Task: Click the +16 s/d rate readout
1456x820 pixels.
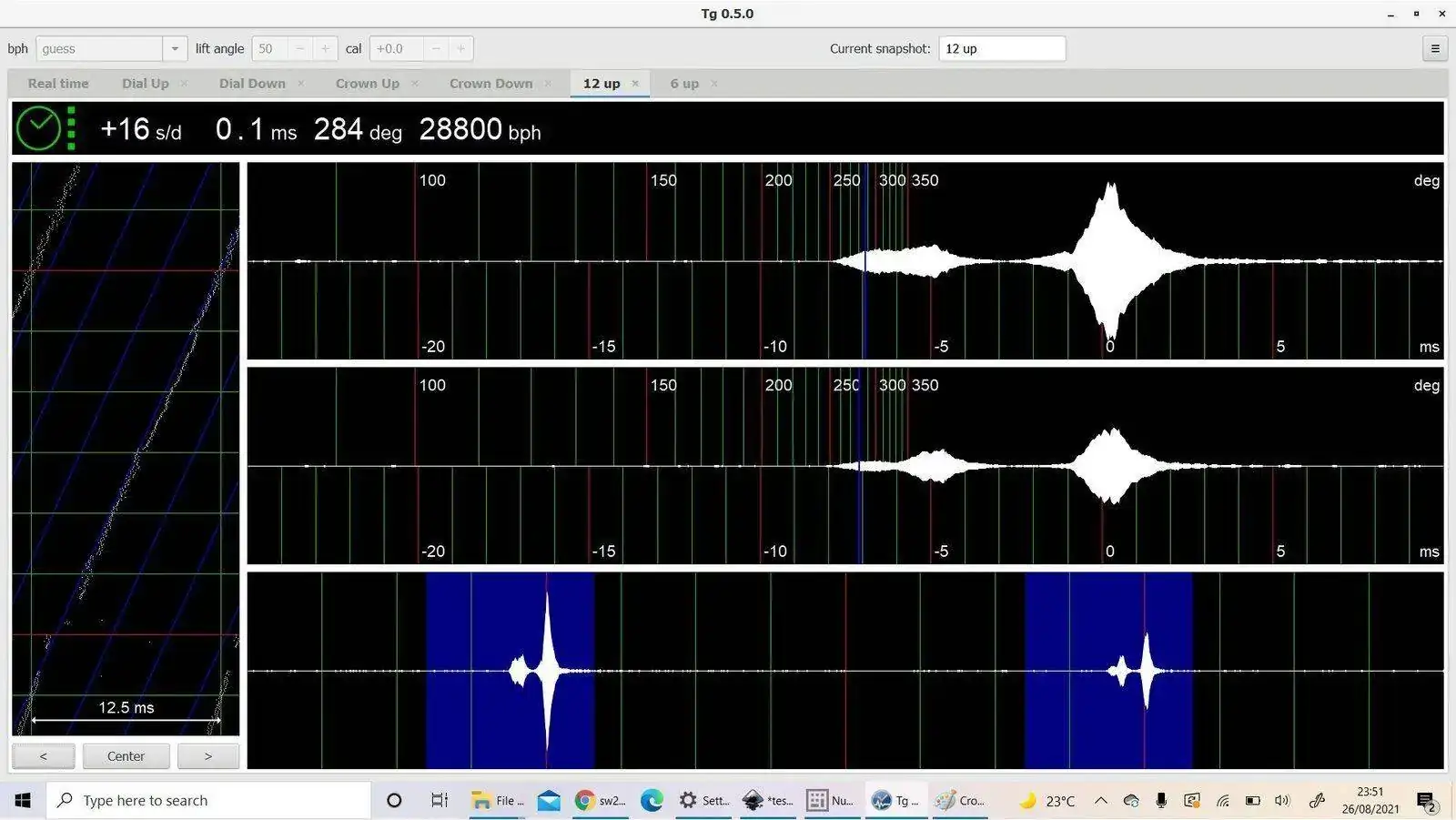Action: (x=141, y=129)
